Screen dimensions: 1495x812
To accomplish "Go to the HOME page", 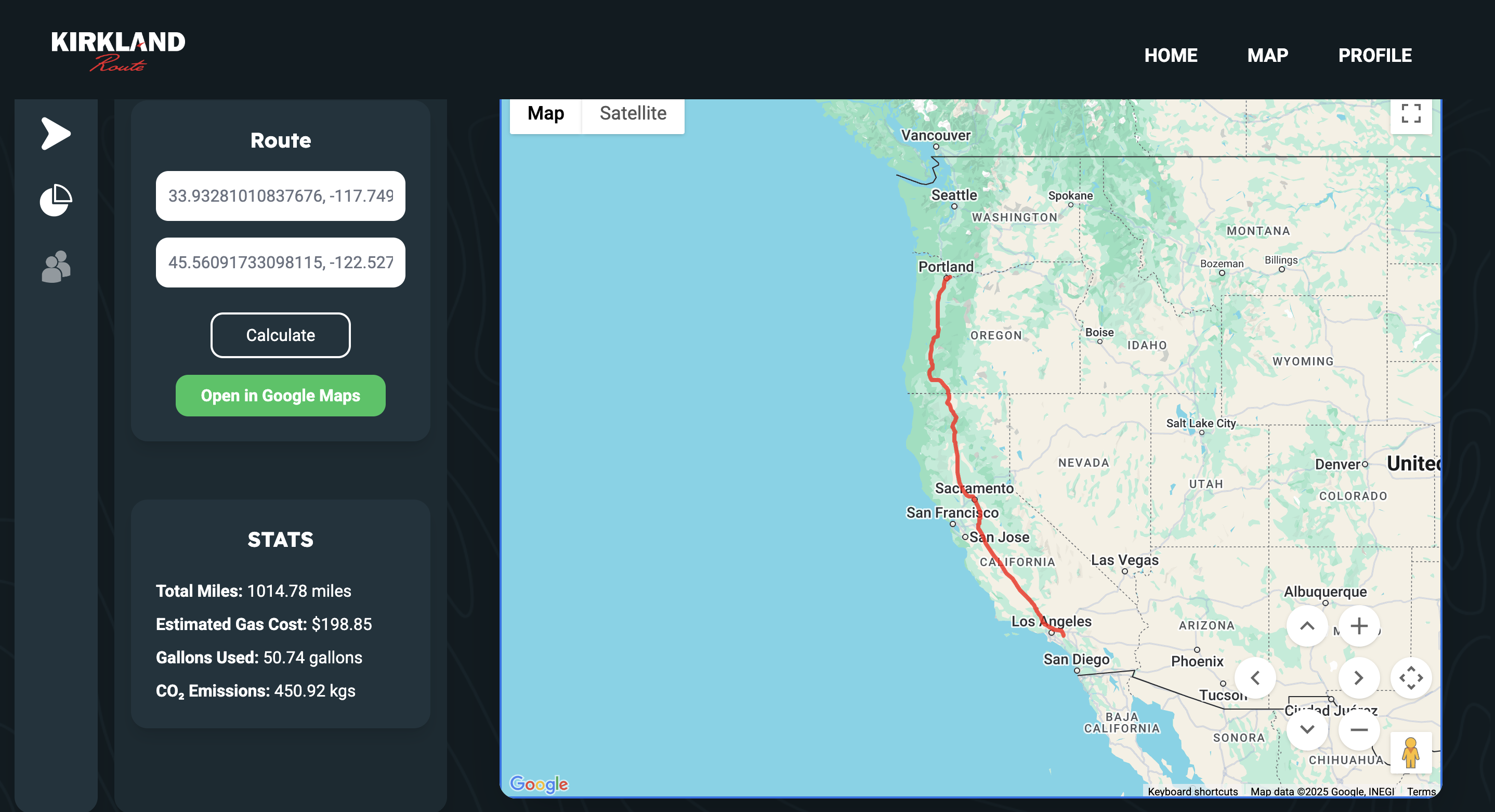I will click(x=1171, y=55).
